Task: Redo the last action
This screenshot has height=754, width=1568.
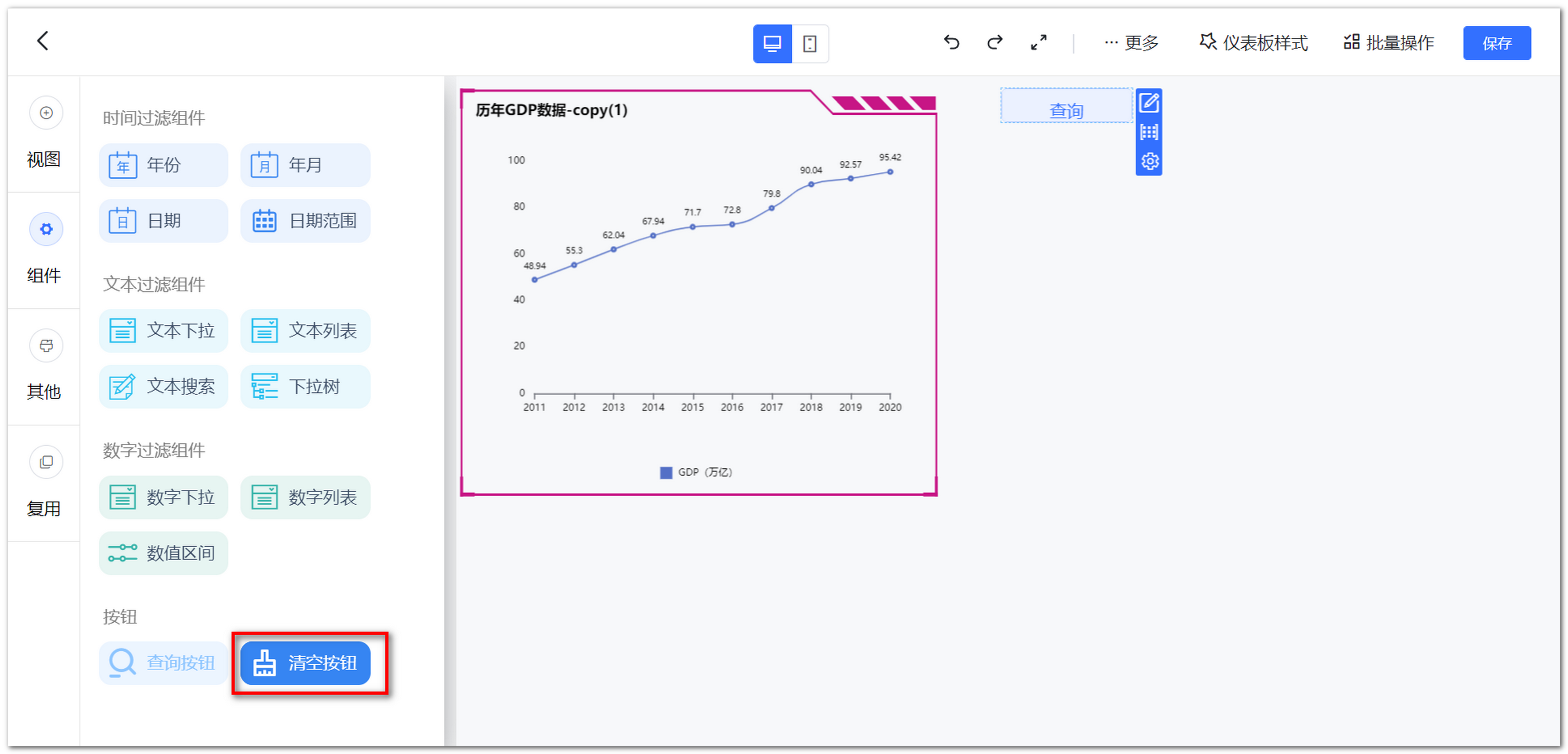Action: point(995,42)
